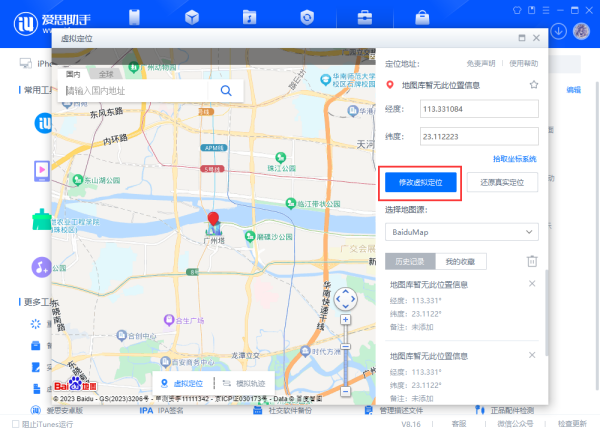
Task: Open the toolbox briefcase icon
Action: [x=365, y=17]
